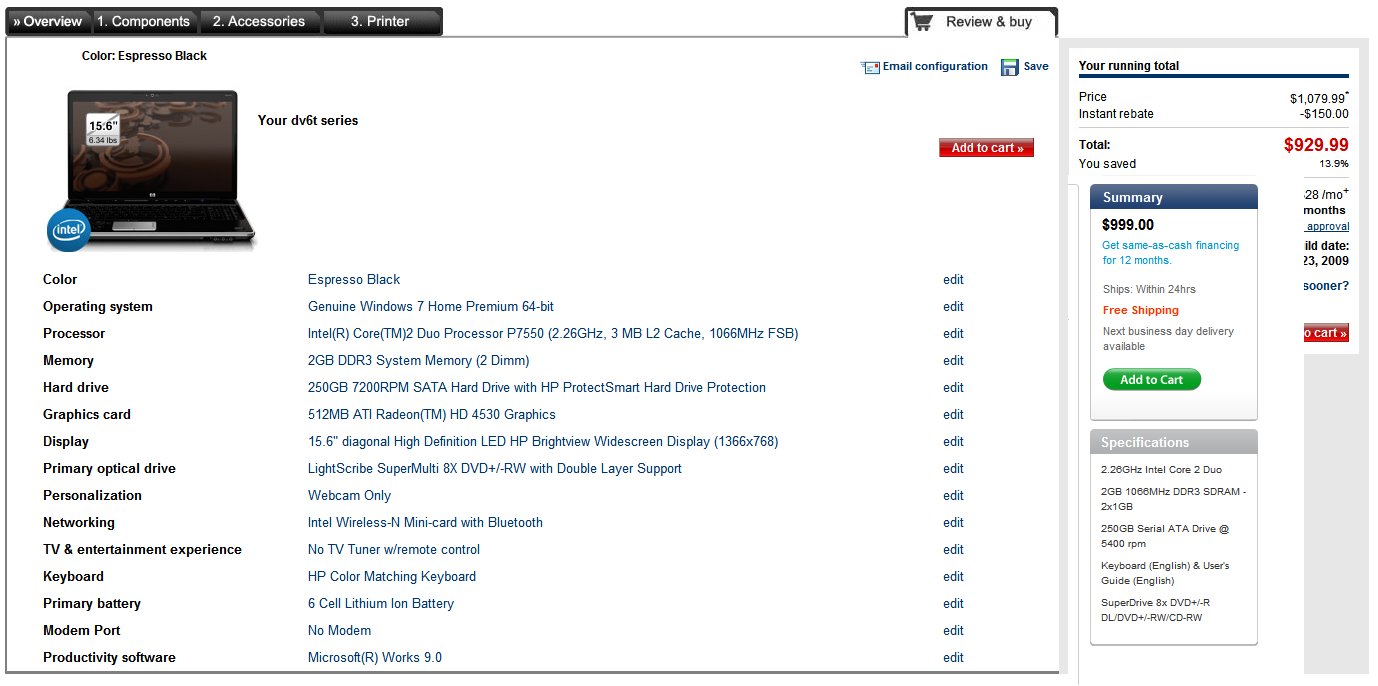Click the Your running total heading

tap(1129, 66)
